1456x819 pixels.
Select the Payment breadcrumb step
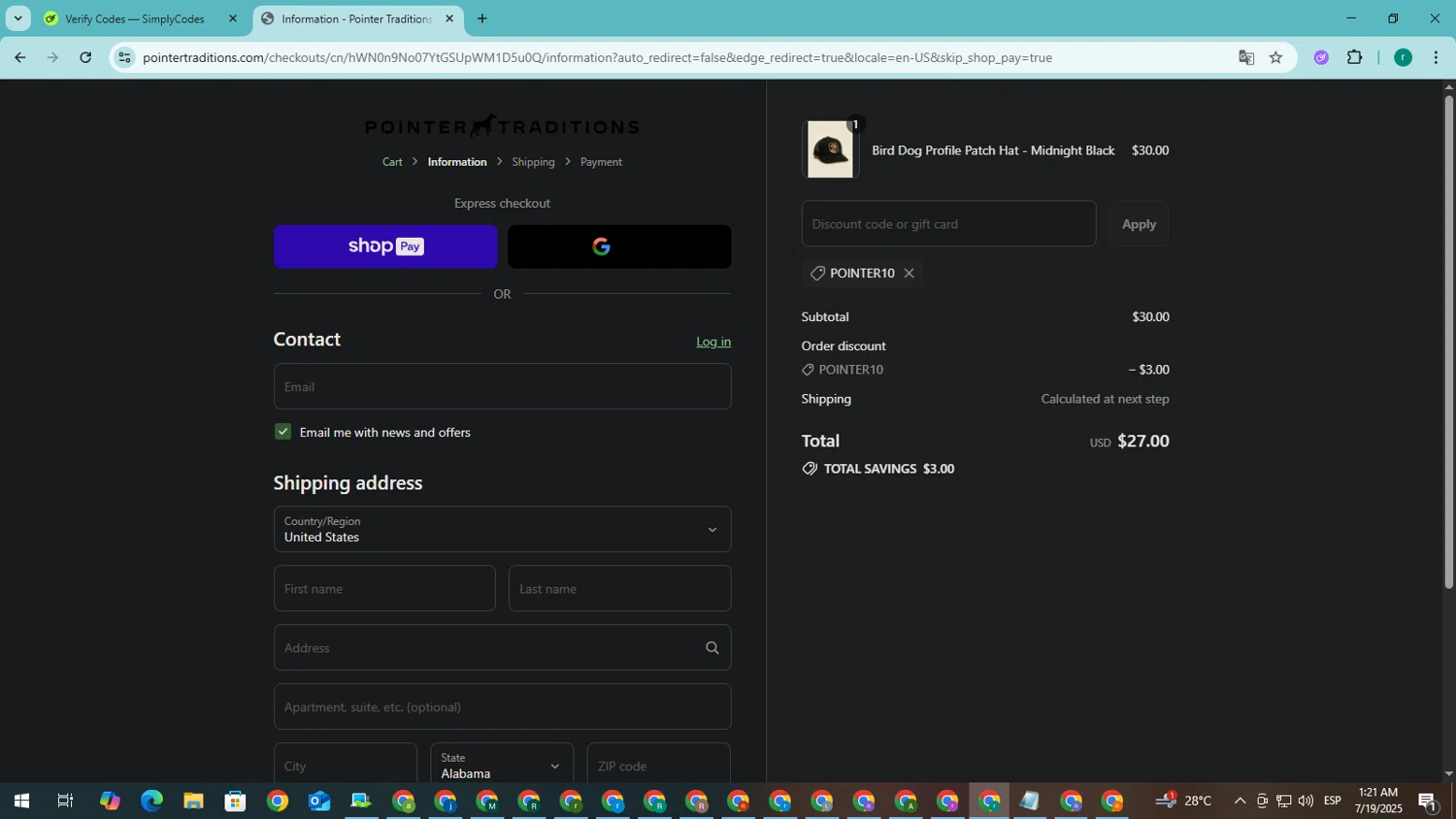[601, 162]
